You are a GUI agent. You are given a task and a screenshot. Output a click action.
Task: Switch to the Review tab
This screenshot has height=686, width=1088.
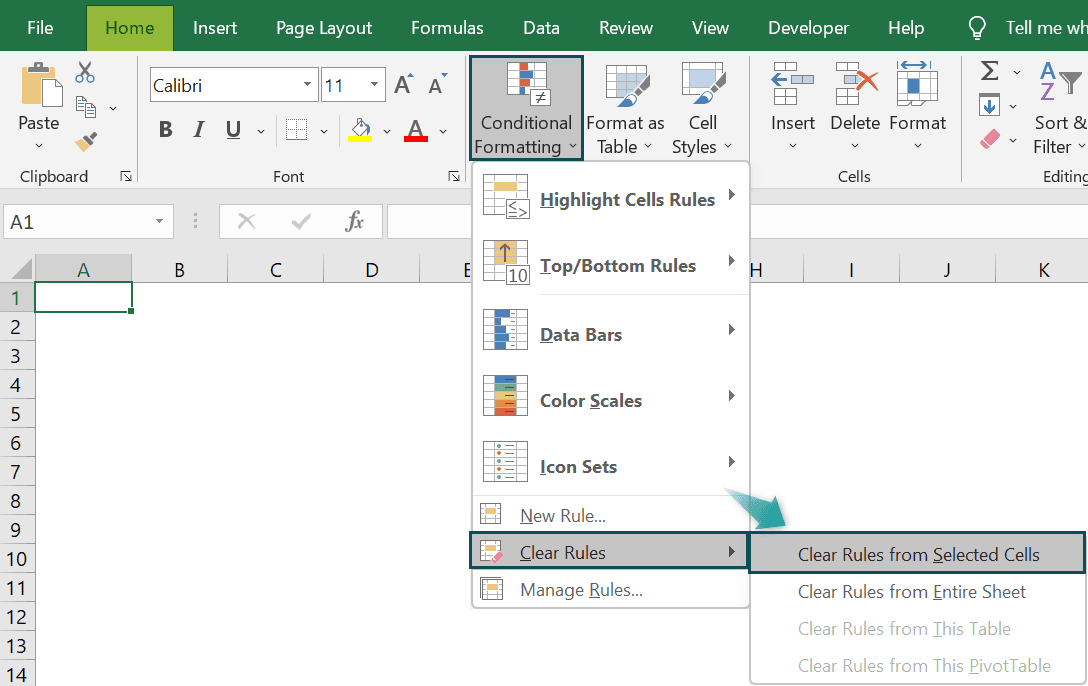[626, 28]
